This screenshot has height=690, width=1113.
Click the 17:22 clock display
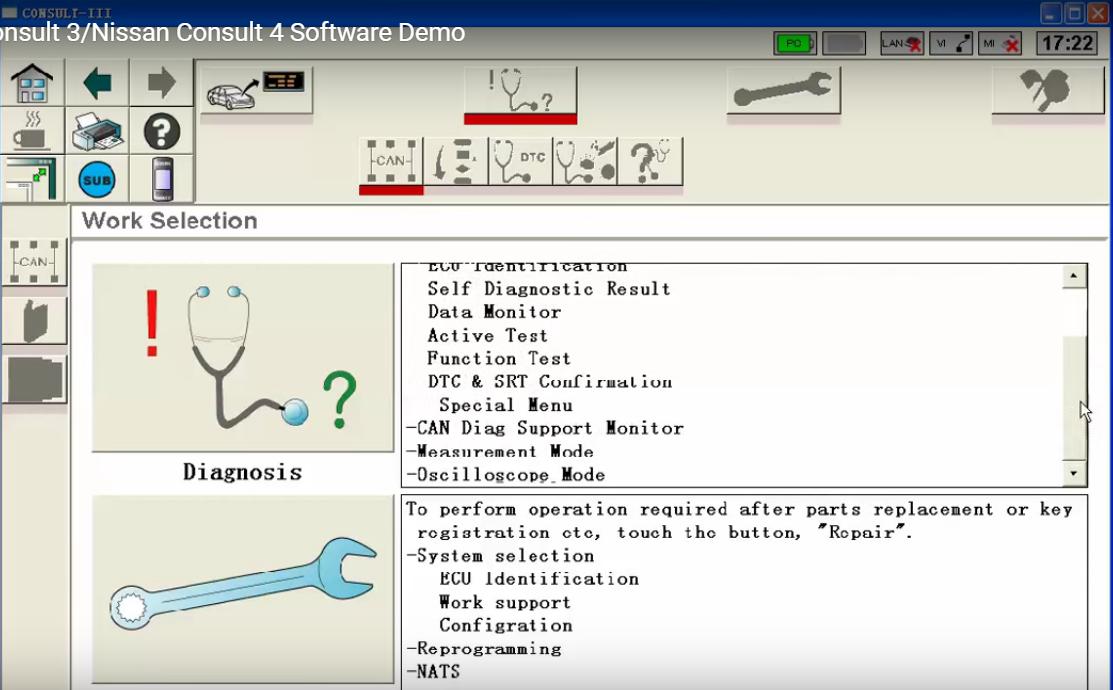click(1067, 43)
